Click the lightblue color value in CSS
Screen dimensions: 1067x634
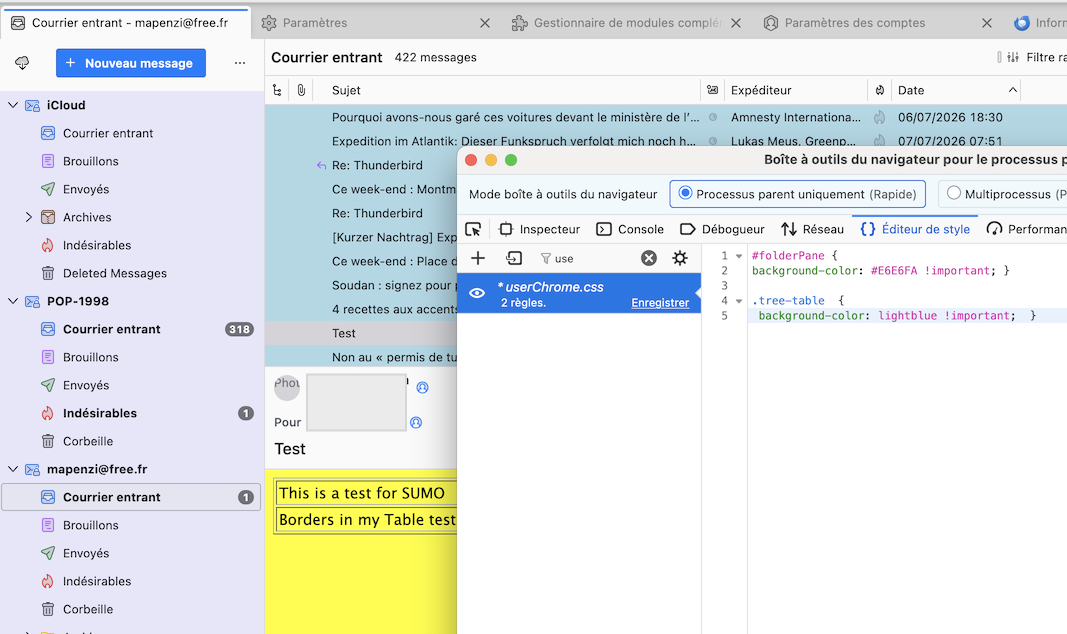click(x=907, y=316)
